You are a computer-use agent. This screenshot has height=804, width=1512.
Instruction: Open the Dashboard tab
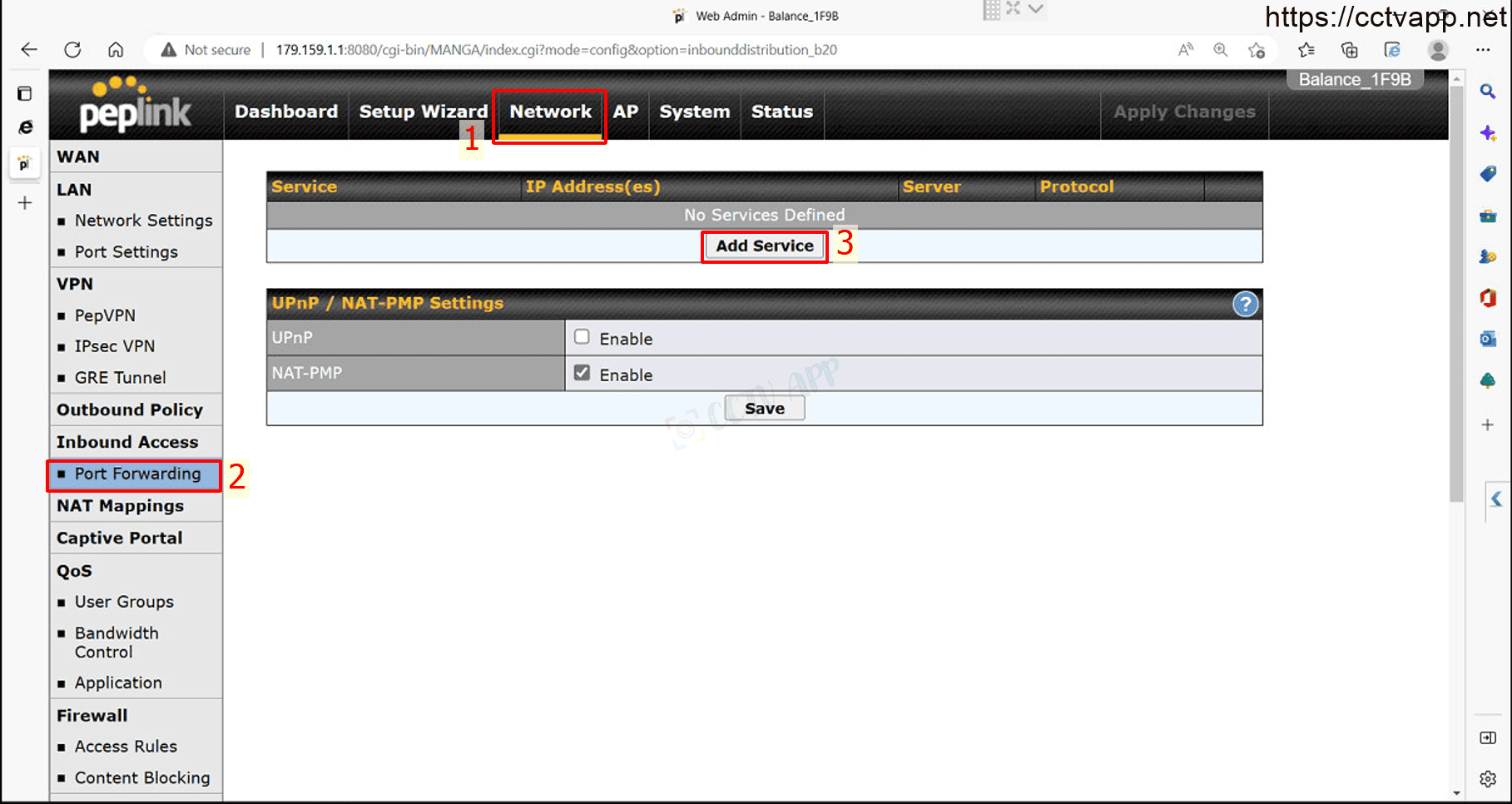[x=286, y=112]
